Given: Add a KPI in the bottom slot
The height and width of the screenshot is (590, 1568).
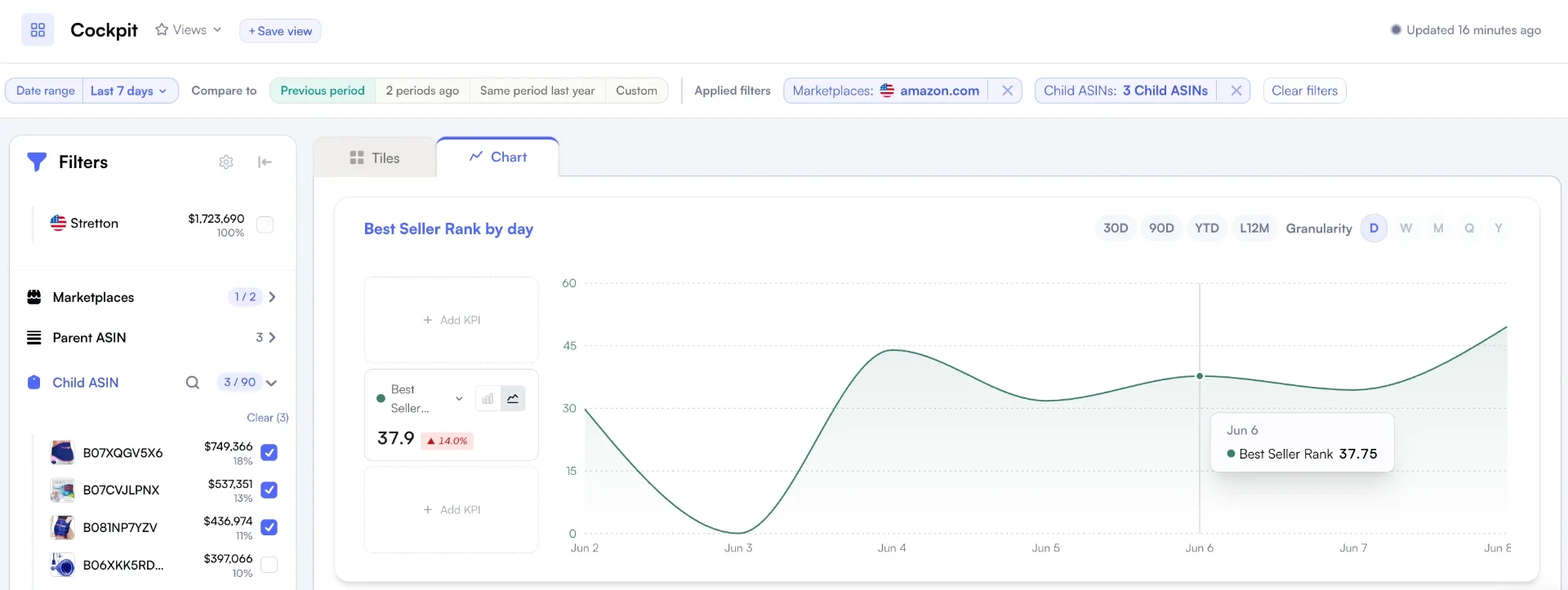Looking at the screenshot, I should tap(452, 510).
